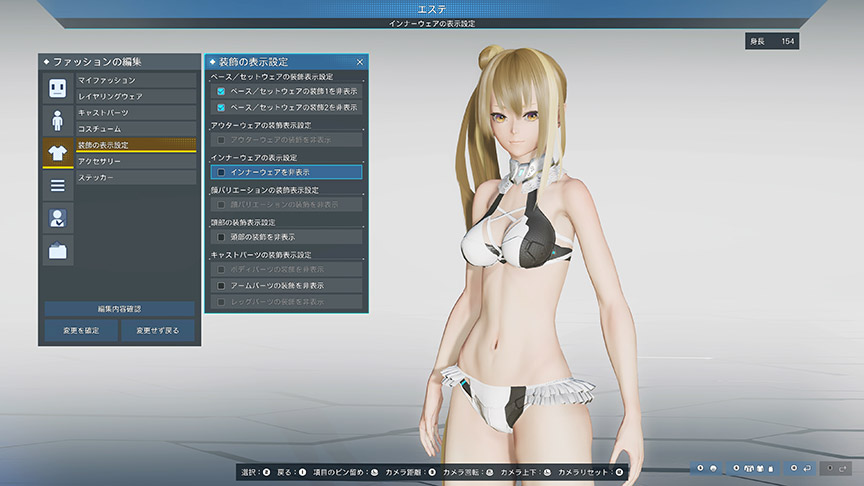This screenshot has width=864, height=486.
Task: Click the 項目のピン留め control hint
Action: (345, 472)
